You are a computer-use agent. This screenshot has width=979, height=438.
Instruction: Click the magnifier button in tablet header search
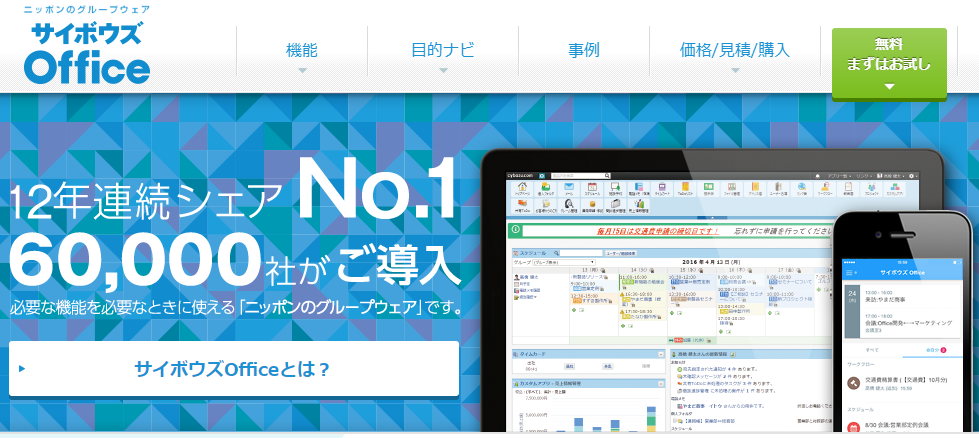pos(607,176)
